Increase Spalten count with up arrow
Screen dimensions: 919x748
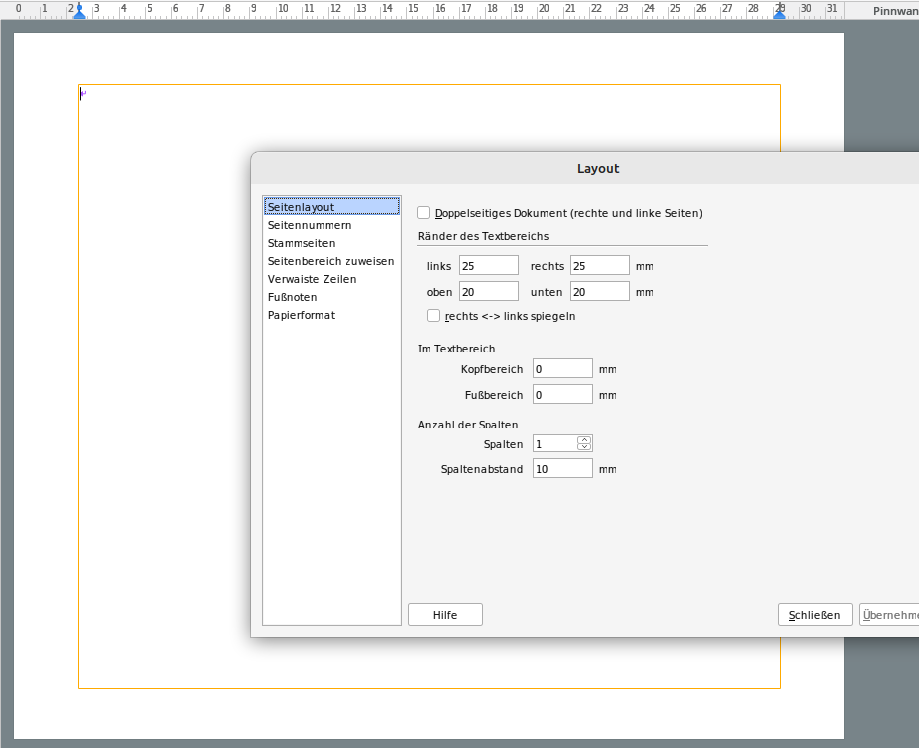pos(584,439)
